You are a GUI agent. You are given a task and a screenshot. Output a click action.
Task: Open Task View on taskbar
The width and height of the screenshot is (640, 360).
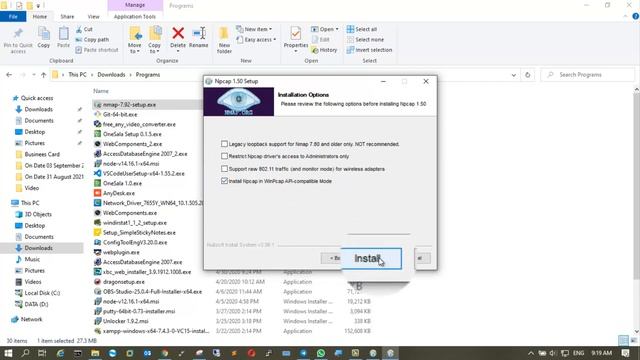pos(42,353)
